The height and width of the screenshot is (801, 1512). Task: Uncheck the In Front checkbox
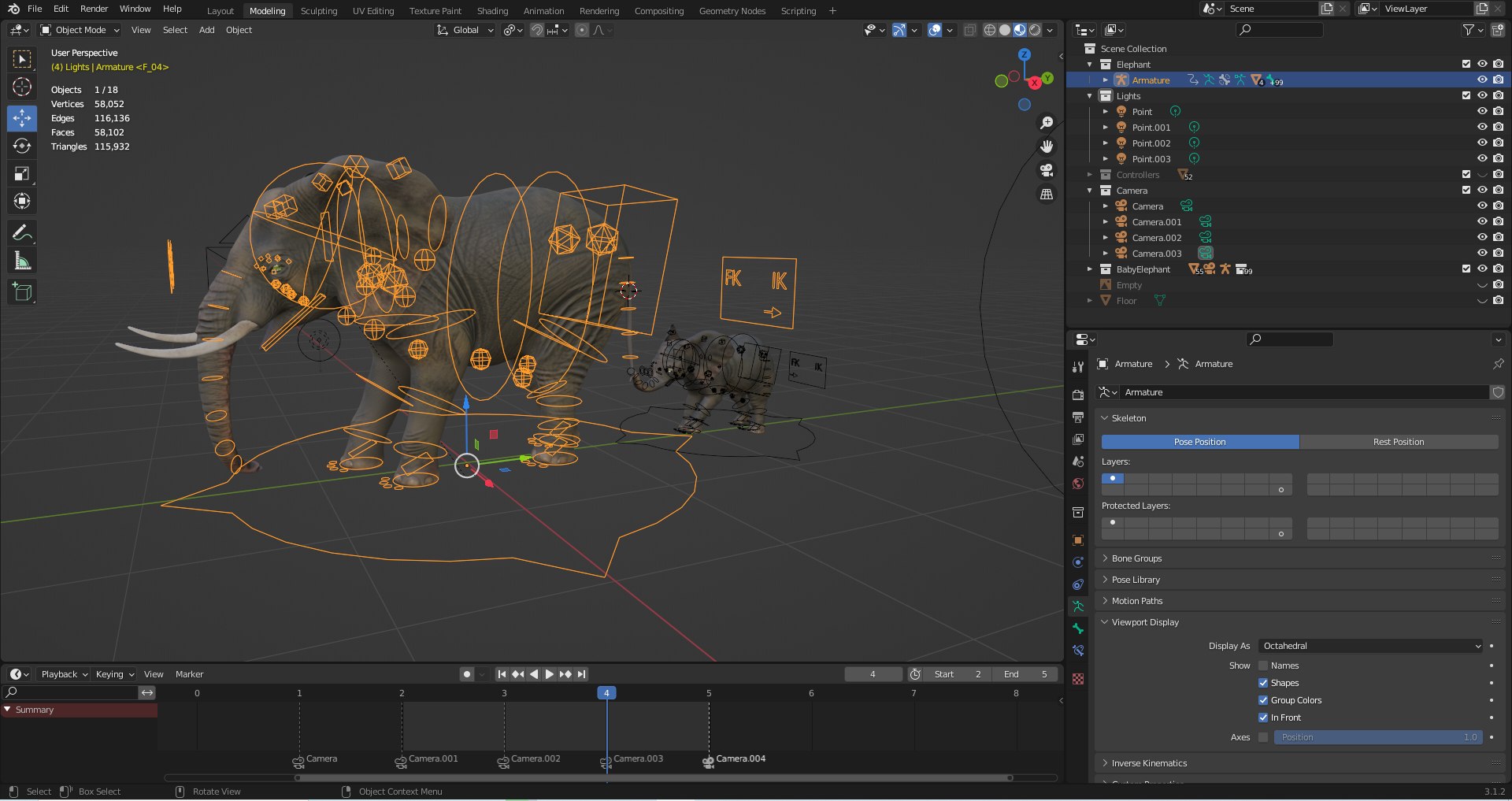click(x=1263, y=718)
